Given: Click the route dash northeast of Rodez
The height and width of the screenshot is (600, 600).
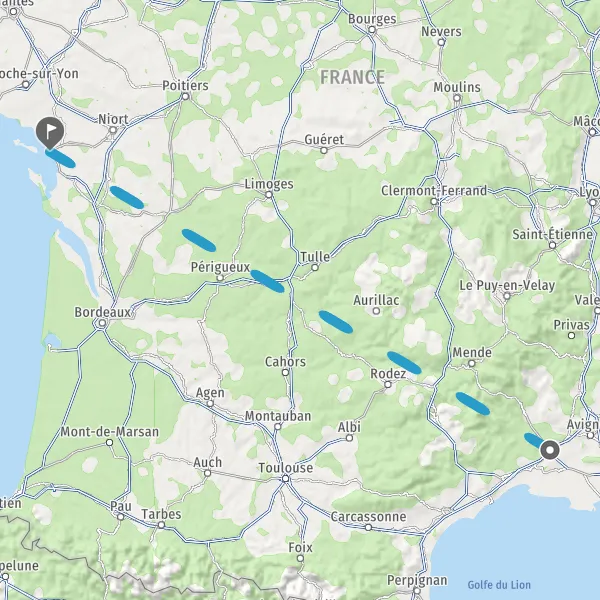Looking at the screenshot, I should (404, 363).
